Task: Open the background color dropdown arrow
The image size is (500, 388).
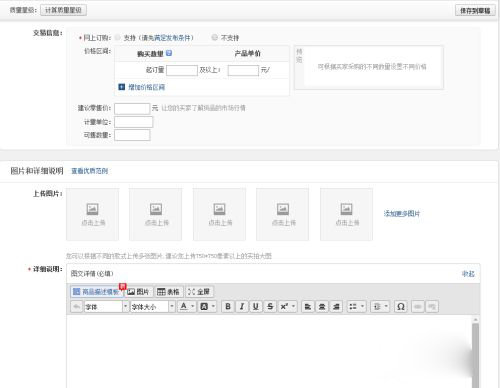Action: click(x=213, y=307)
